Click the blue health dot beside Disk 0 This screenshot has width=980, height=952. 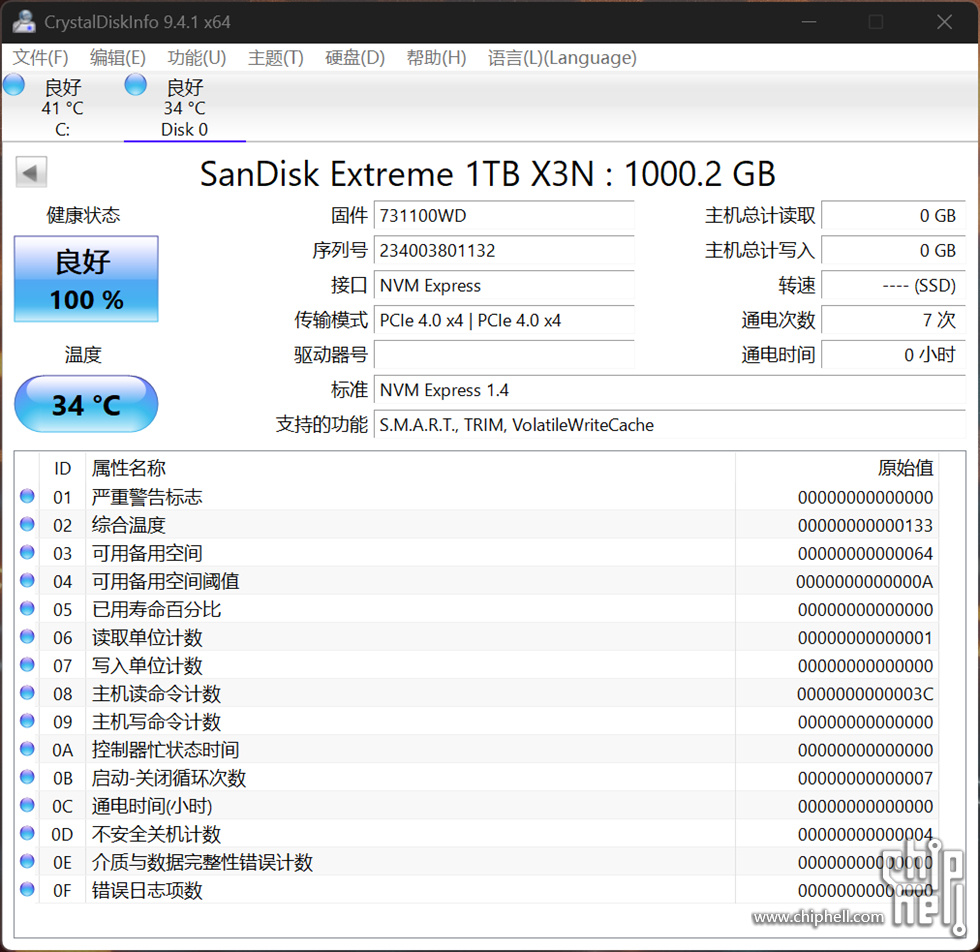tap(136, 84)
